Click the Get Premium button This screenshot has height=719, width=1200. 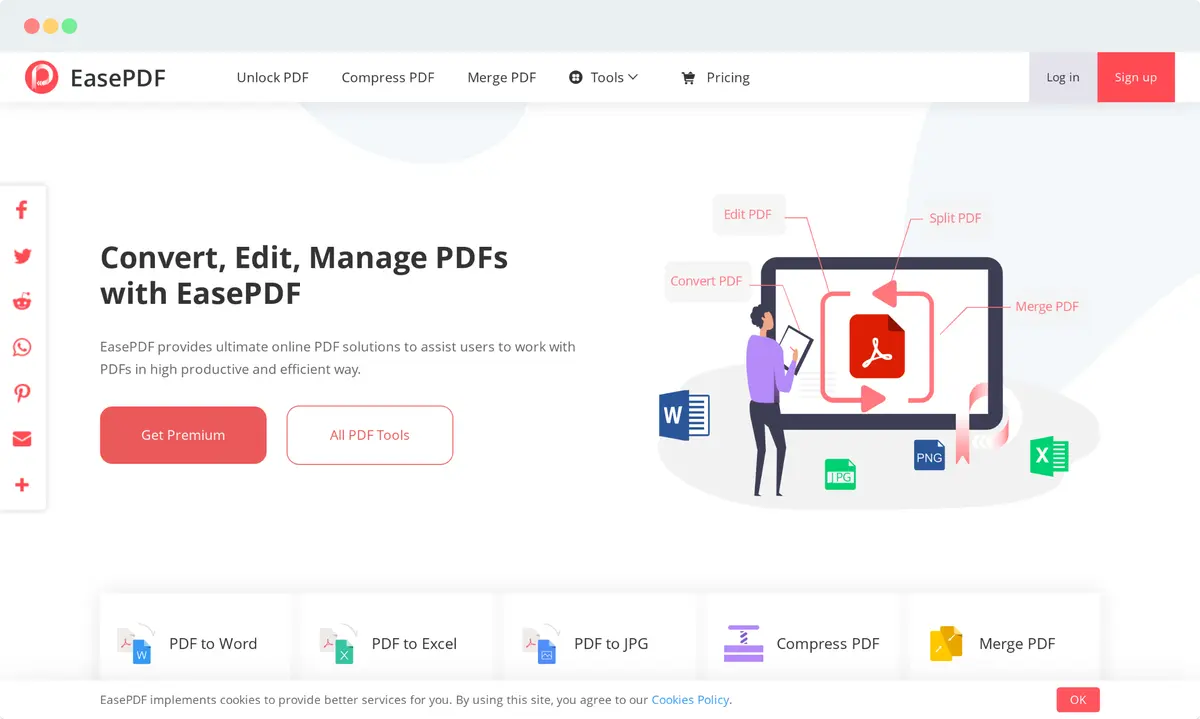[183, 435]
